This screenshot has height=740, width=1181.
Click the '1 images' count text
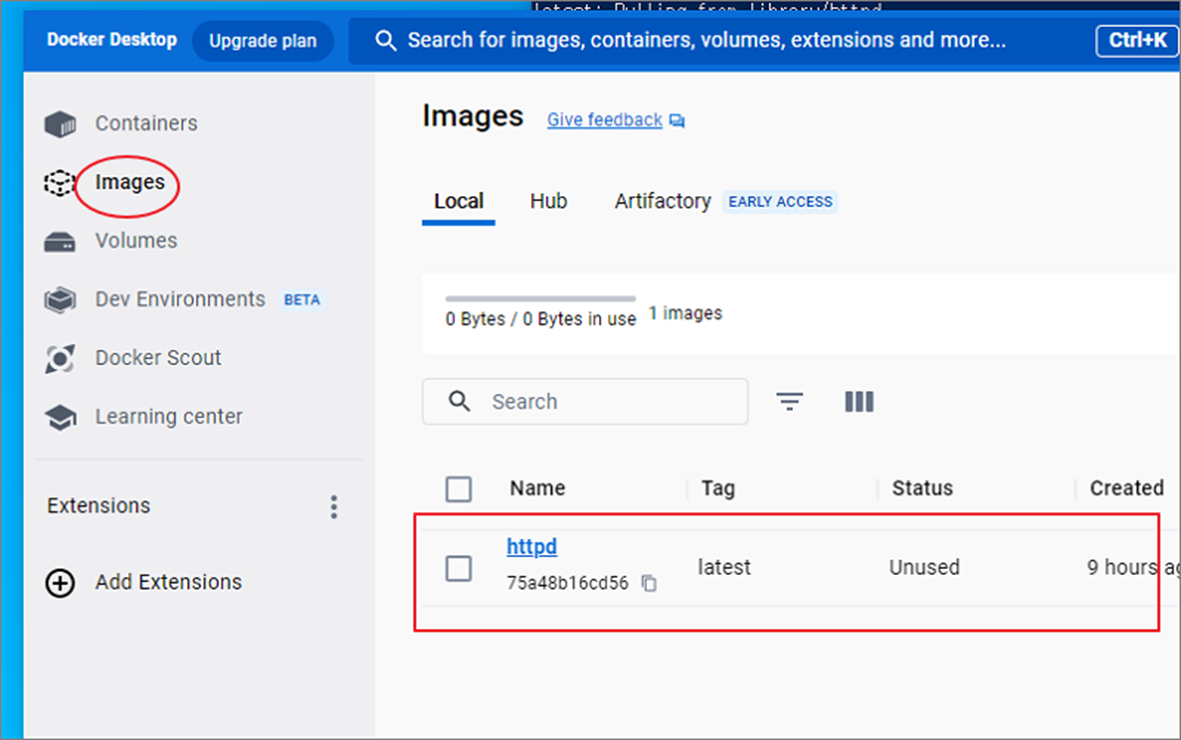[685, 313]
